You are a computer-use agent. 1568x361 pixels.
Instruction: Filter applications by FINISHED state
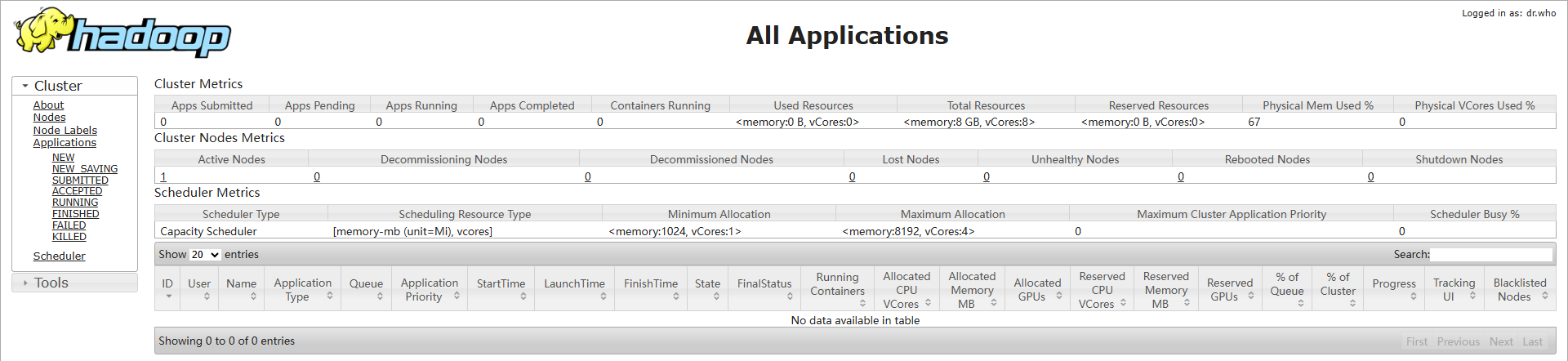pos(75,214)
